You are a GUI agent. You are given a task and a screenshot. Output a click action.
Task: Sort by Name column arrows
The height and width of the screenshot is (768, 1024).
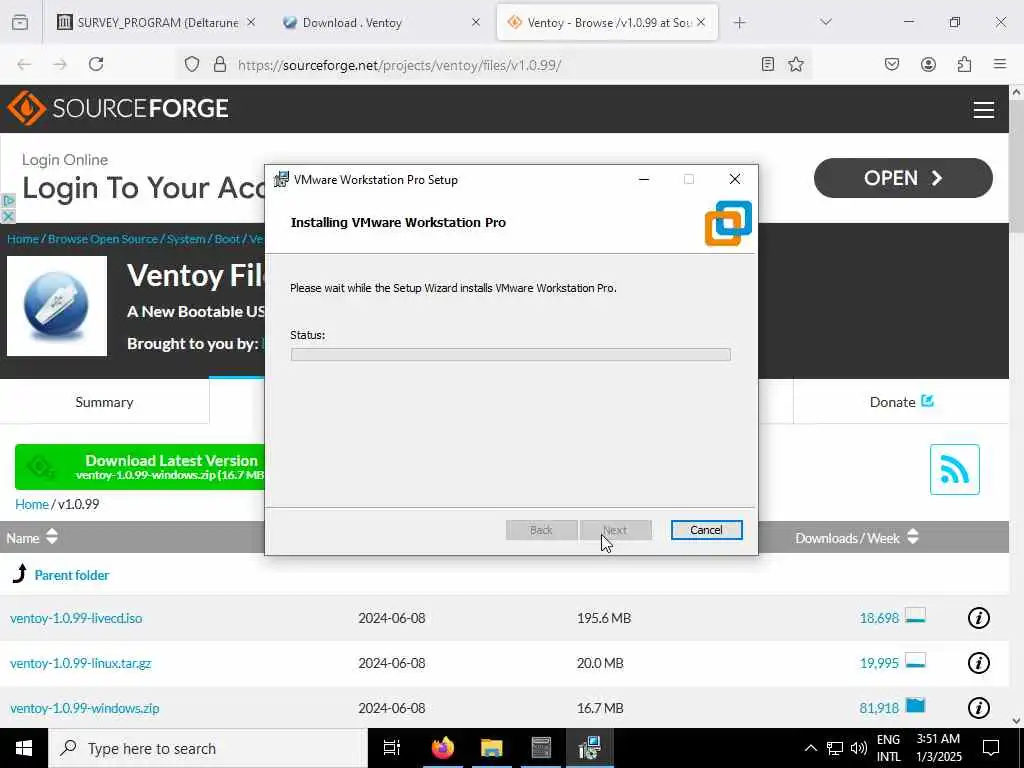click(52, 537)
